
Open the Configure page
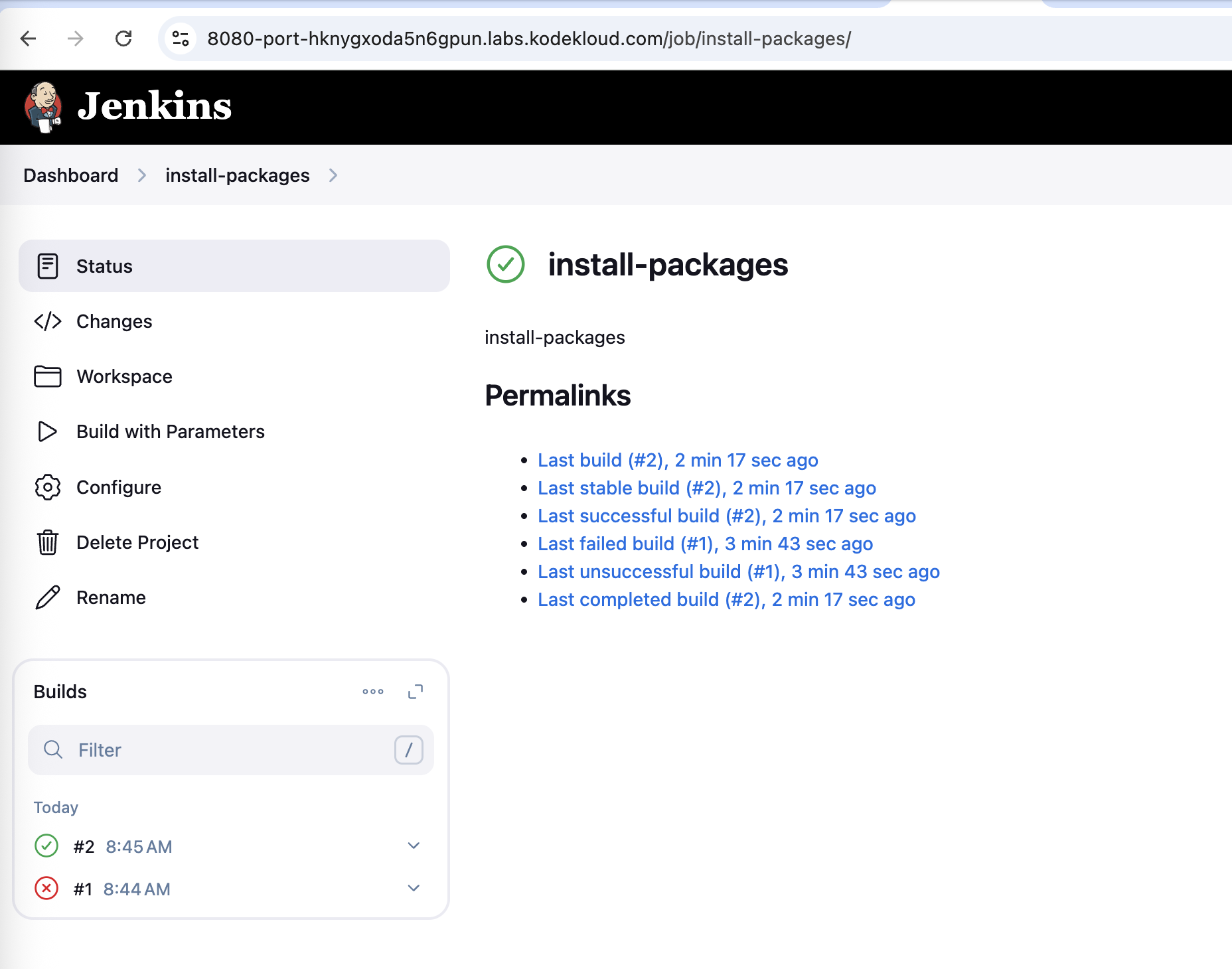pyautogui.click(x=118, y=487)
